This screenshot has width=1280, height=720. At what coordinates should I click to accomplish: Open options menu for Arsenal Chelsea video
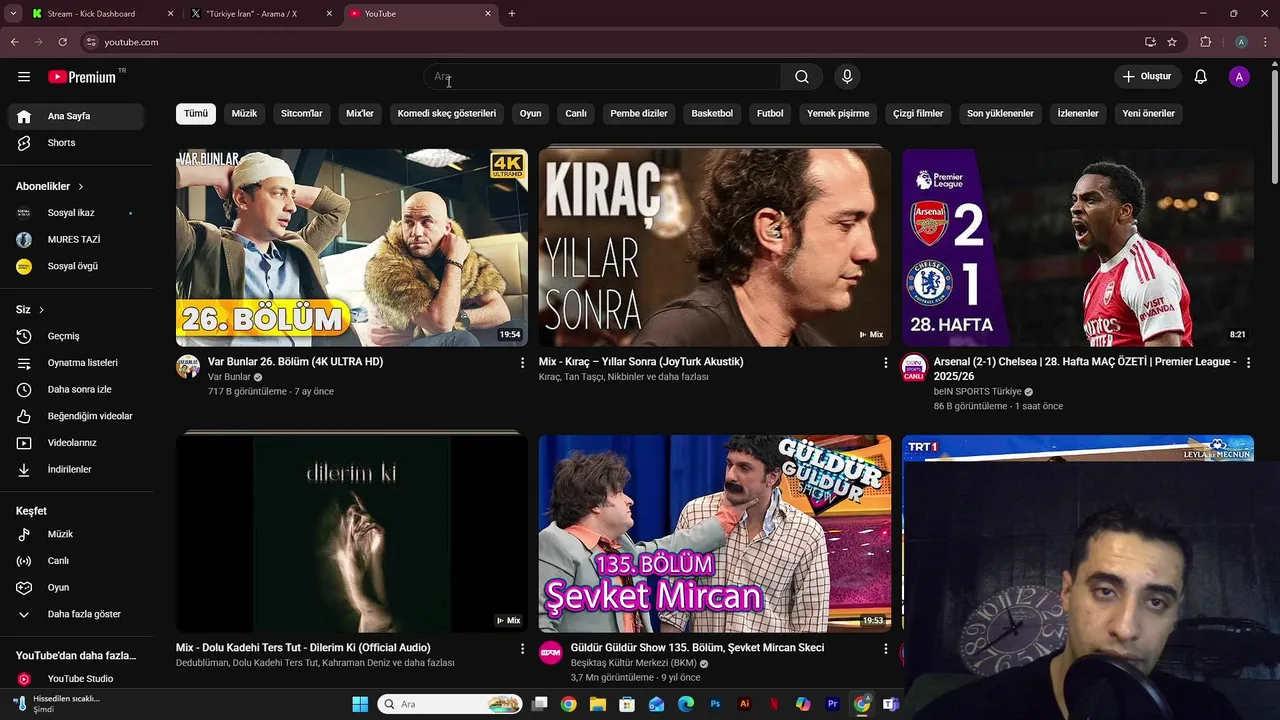click(1248, 363)
